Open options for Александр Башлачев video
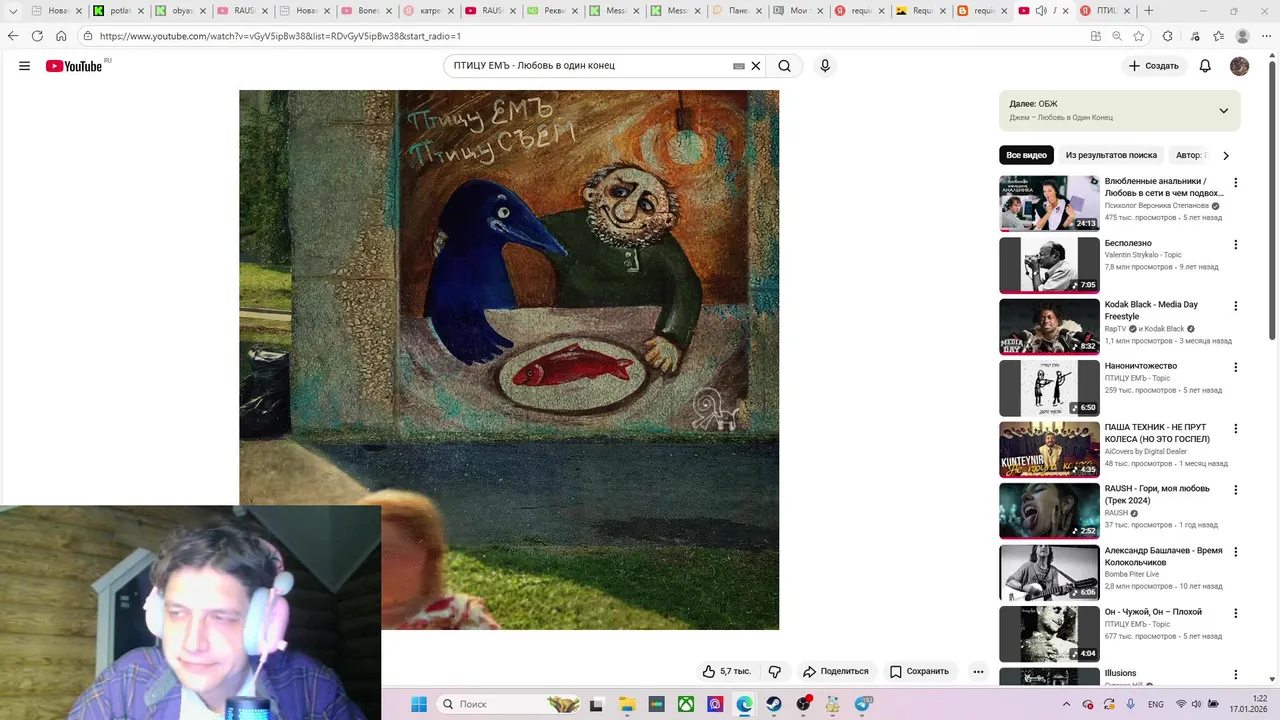 tap(1235, 552)
